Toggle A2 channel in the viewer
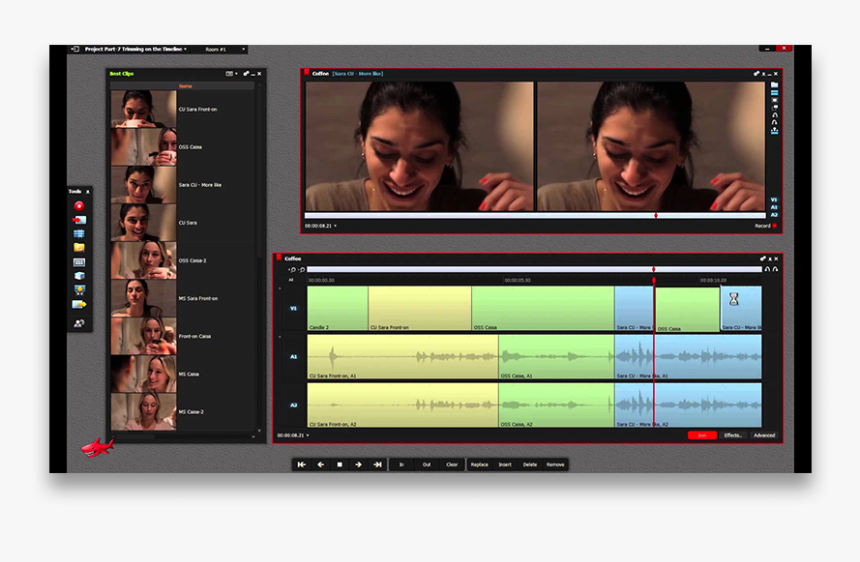 (x=774, y=214)
